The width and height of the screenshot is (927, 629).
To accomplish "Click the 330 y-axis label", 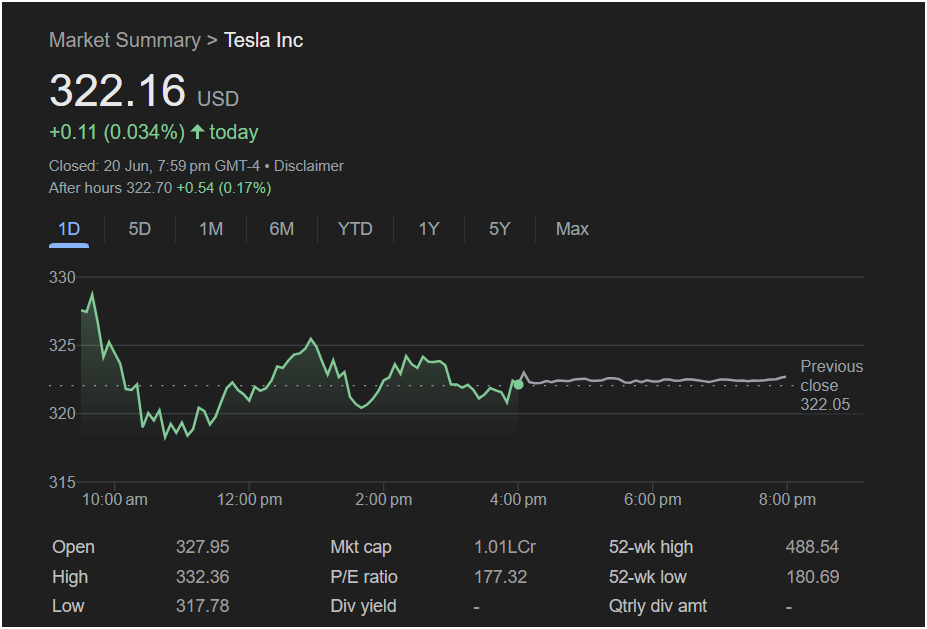I will [x=62, y=277].
